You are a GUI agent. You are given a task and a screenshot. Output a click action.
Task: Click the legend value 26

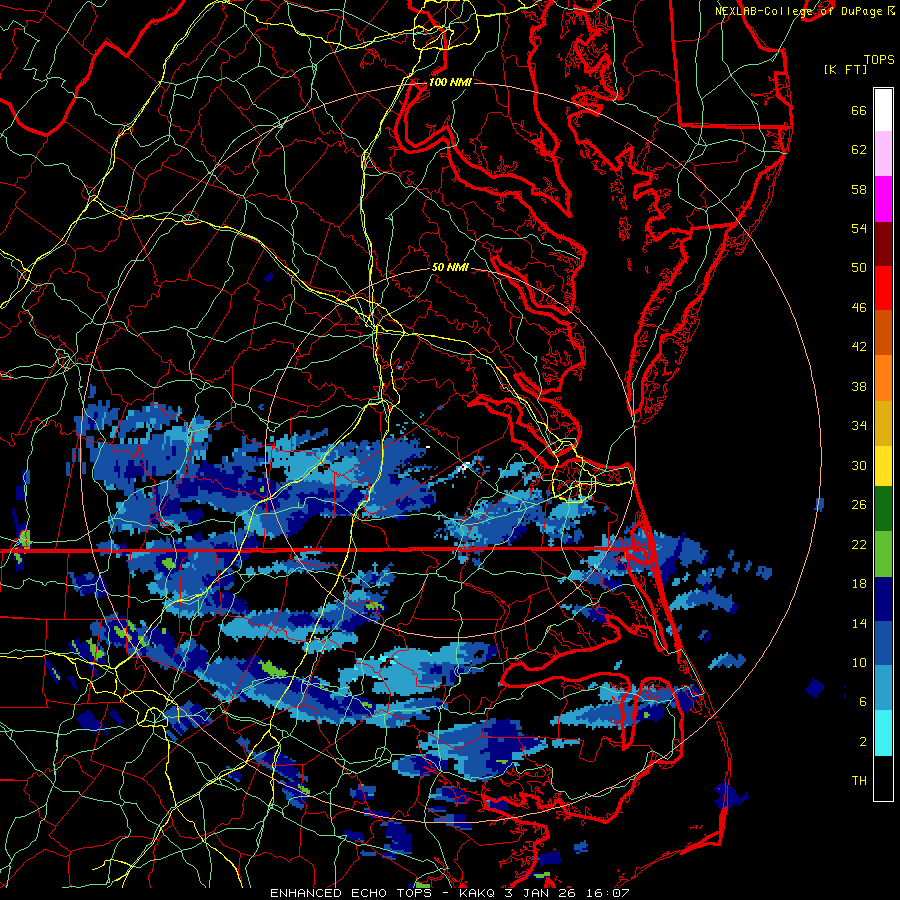859,505
